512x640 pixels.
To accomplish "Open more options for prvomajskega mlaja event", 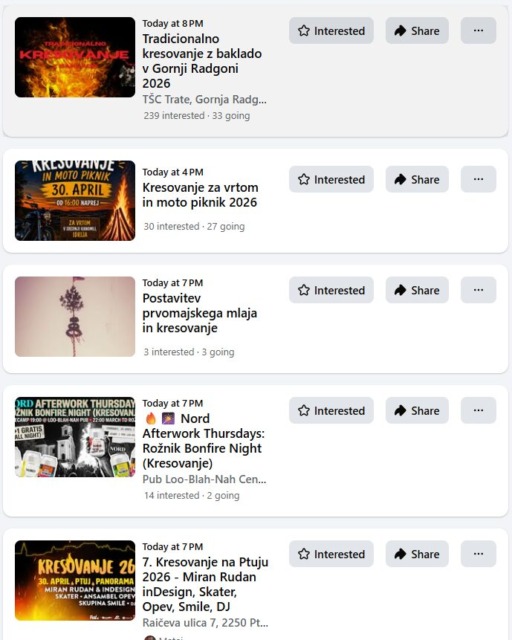I will coord(479,290).
